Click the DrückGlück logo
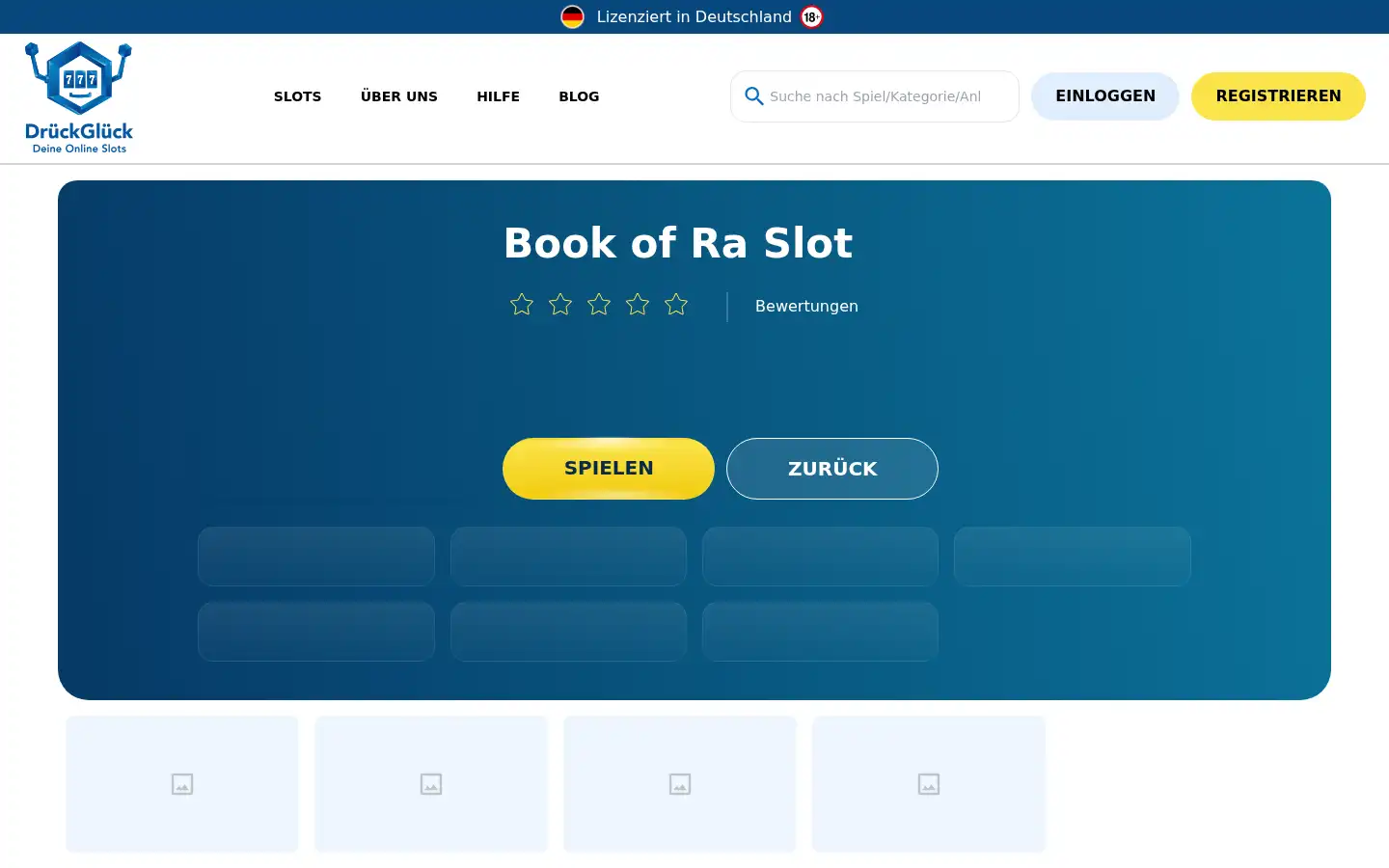Viewport: 1389px width, 868px height. (79, 97)
